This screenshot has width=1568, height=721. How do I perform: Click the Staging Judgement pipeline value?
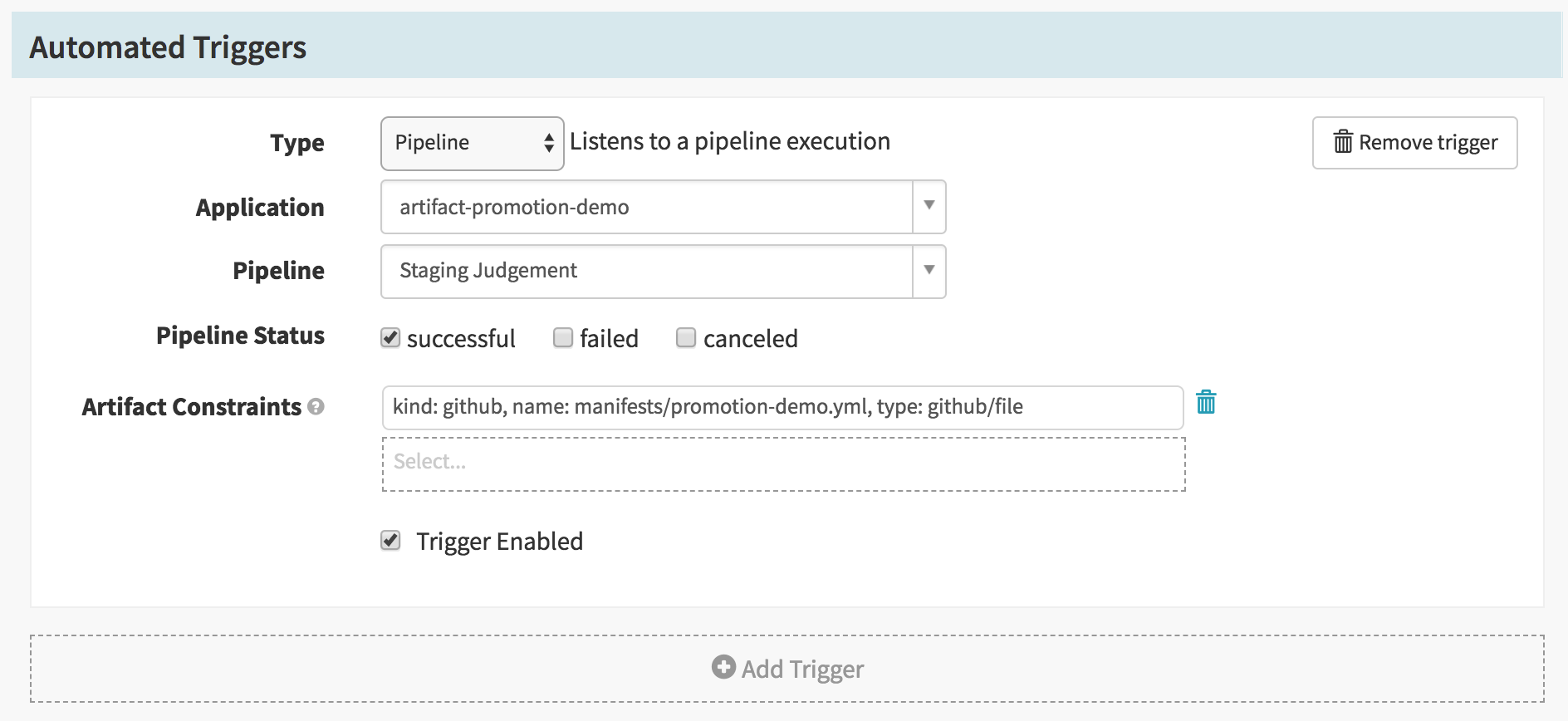coord(488,271)
